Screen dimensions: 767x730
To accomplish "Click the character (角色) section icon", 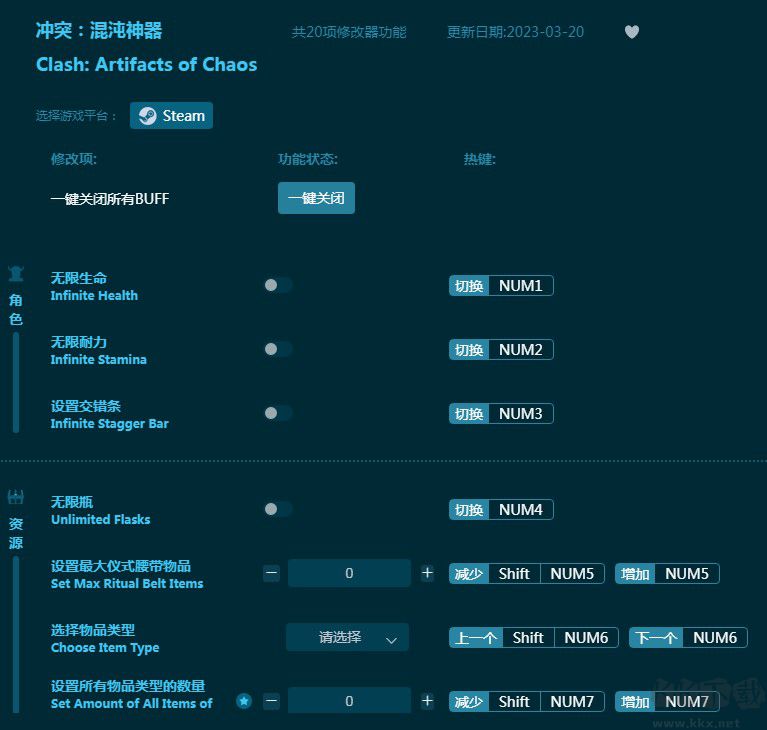I will tap(16, 274).
